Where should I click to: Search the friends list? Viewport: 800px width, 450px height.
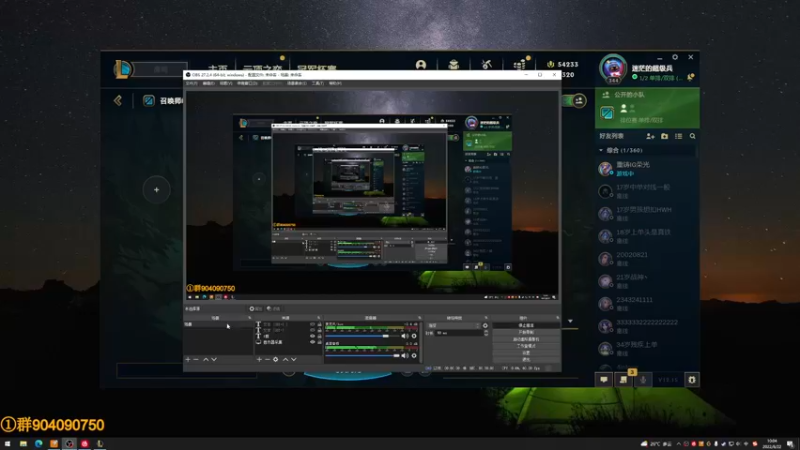click(692, 136)
